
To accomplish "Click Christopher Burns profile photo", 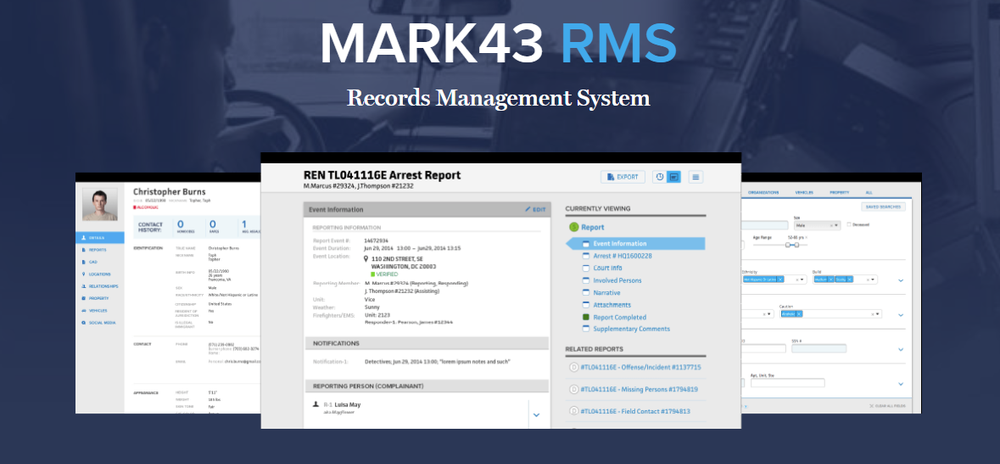I will (x=99, y=204).
